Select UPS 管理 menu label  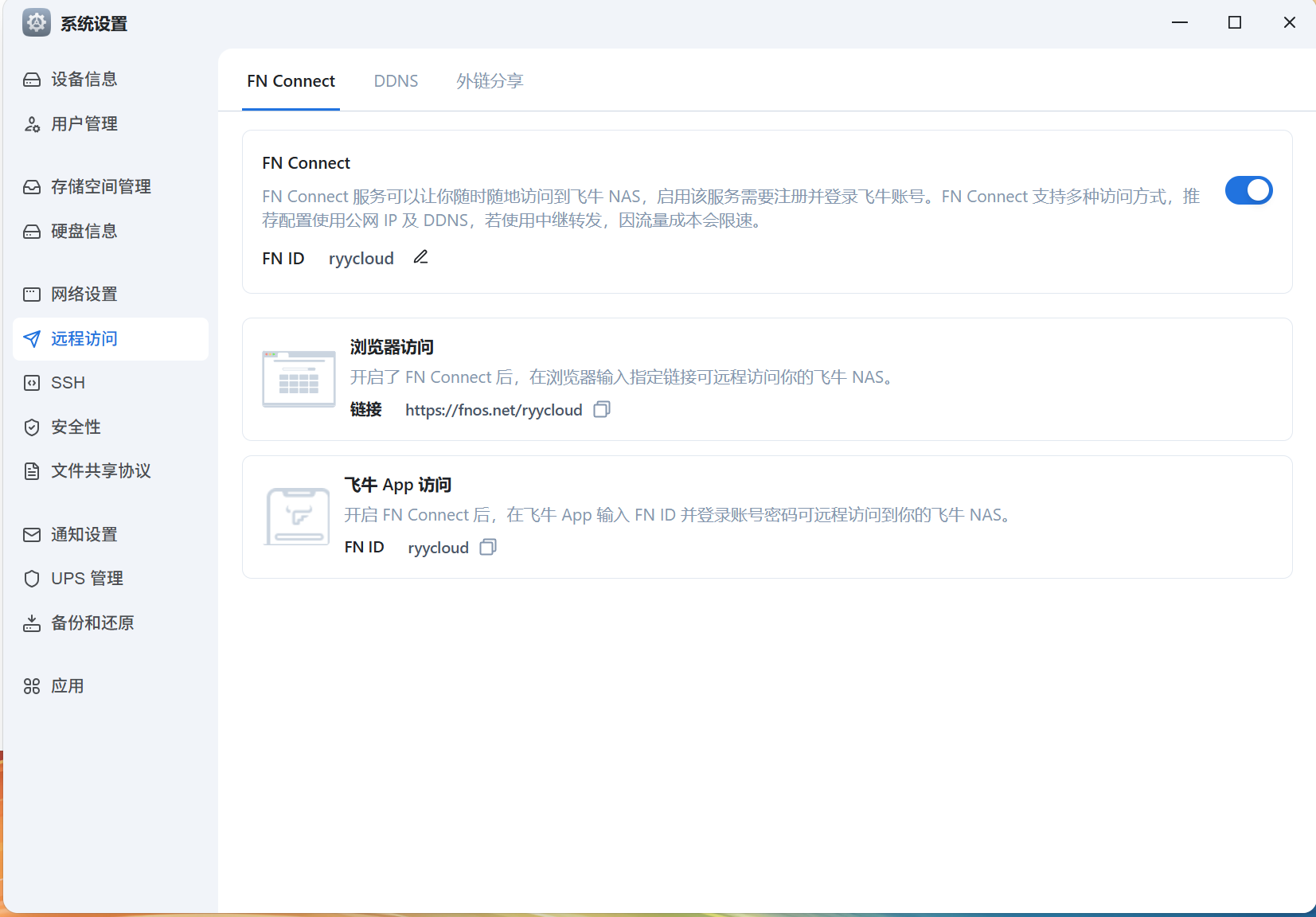click(x=88, y=579)
